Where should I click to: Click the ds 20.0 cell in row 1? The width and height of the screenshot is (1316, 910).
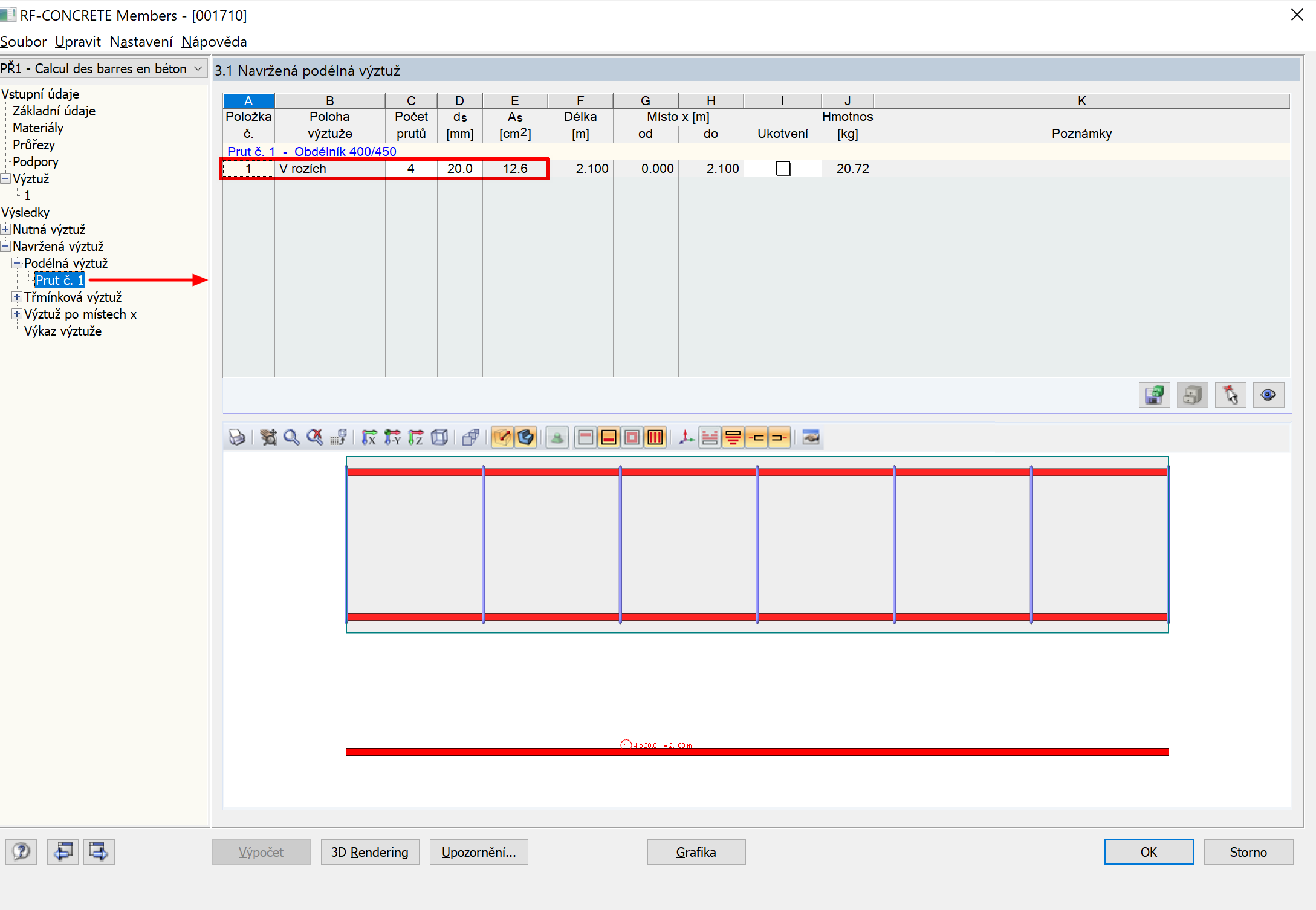coord(459,169)
